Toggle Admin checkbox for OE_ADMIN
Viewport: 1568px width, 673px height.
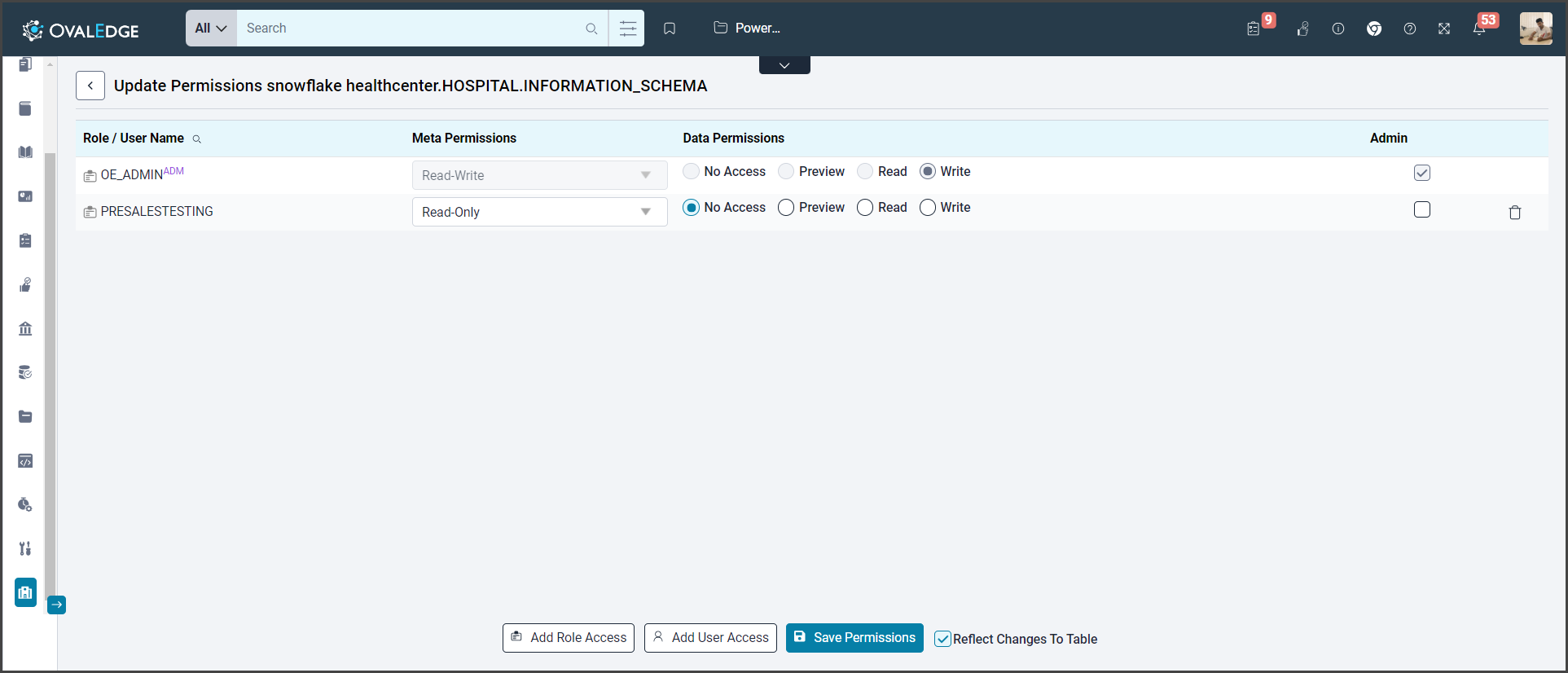[x=1422, y=173]
